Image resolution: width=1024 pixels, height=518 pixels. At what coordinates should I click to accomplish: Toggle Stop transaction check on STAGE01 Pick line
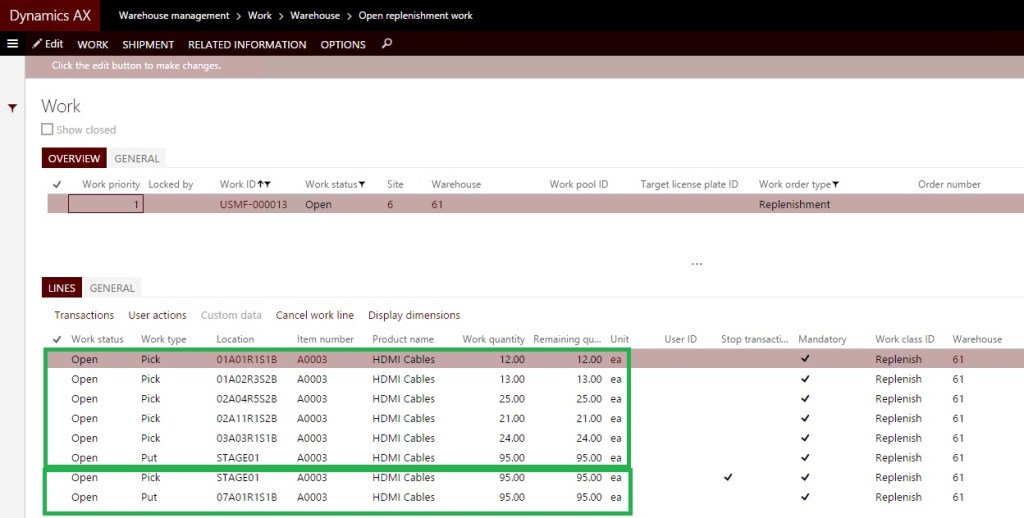tap(727, 478)
